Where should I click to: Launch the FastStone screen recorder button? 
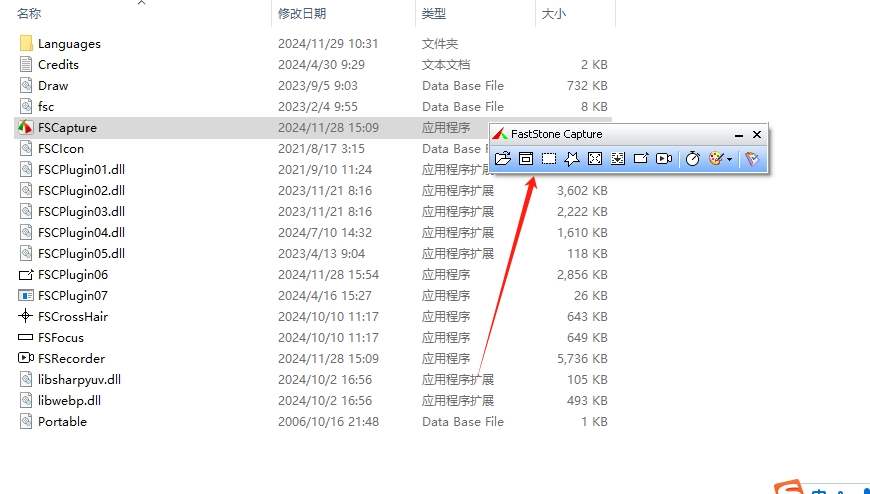pos(664,159)
